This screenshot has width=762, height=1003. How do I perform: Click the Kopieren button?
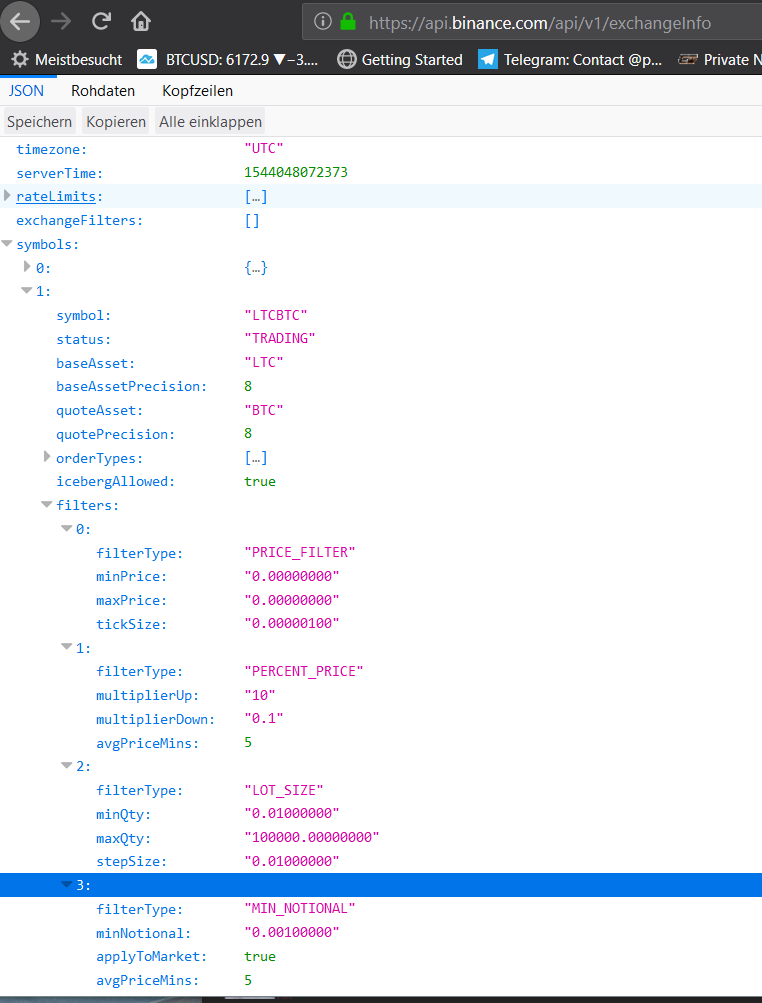click(116, 122)
